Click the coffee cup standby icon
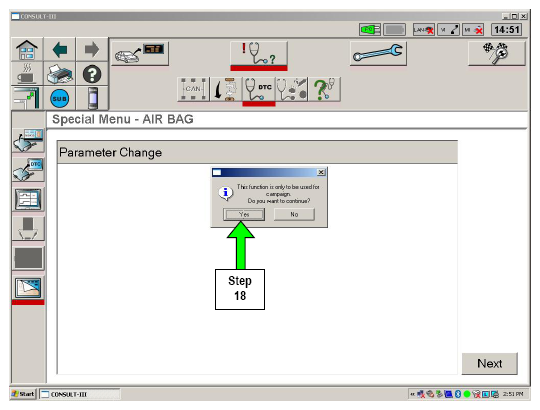 [27, 74]
